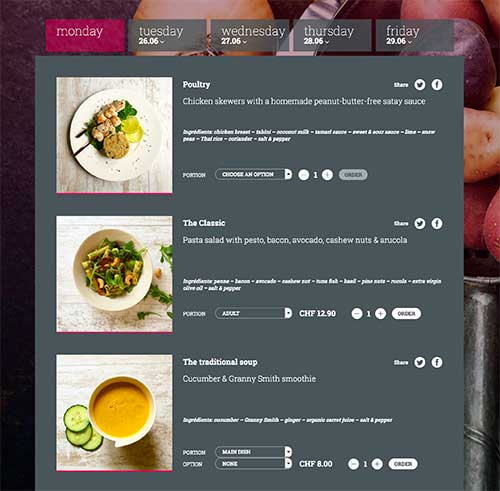Open the Adult portion dropdown
Image resolution: width=500 pixels, height=491 pixels.
253,313
